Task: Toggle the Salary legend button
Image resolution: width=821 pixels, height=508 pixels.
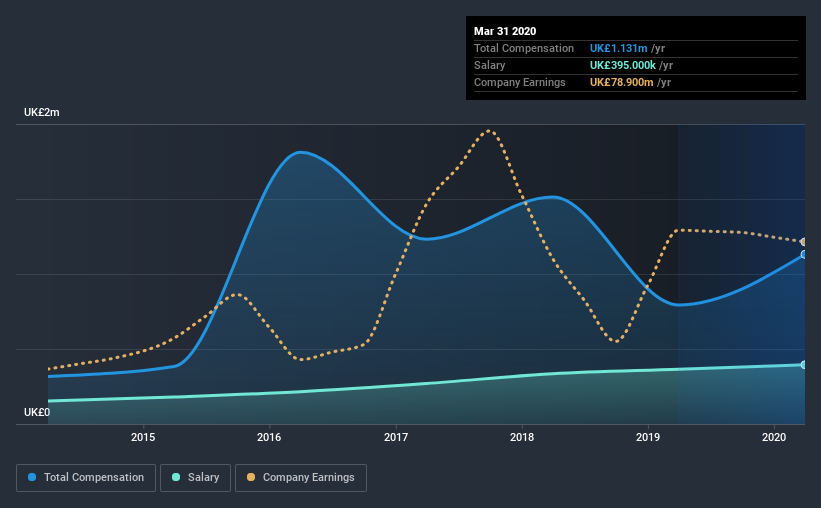Action: (195, 478)
